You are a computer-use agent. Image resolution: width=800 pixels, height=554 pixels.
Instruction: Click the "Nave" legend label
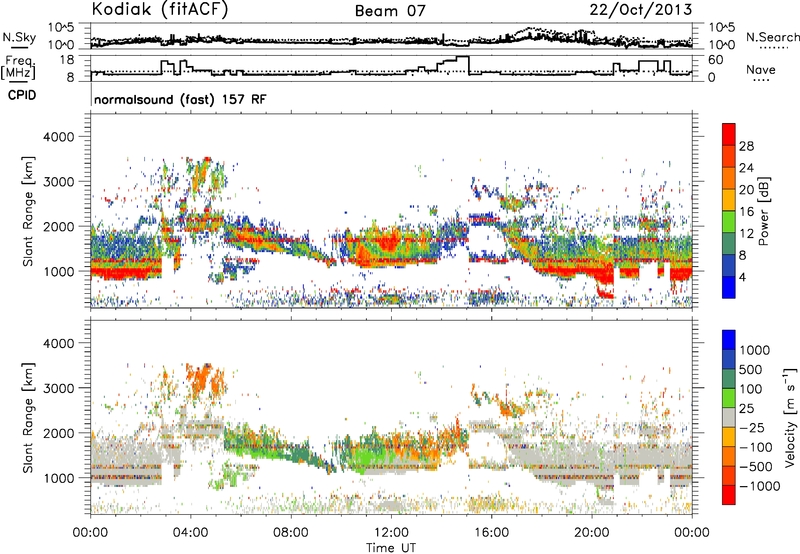pyautogui.click(x=761, y=69)
